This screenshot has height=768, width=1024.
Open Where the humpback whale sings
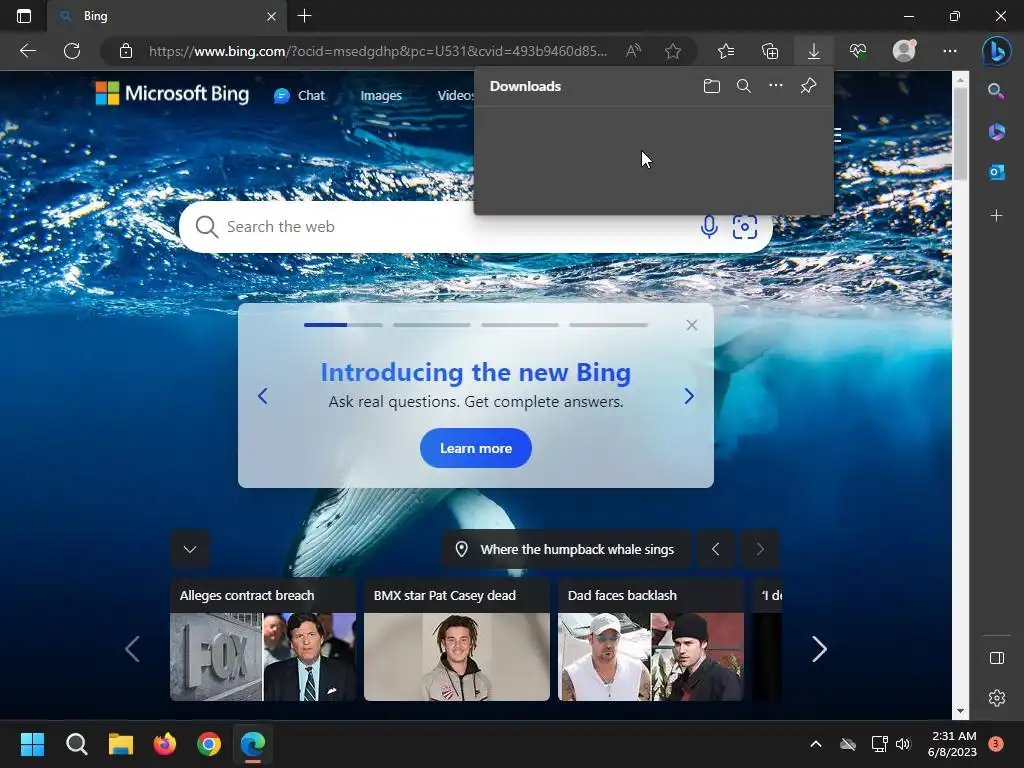click(566, 549)
